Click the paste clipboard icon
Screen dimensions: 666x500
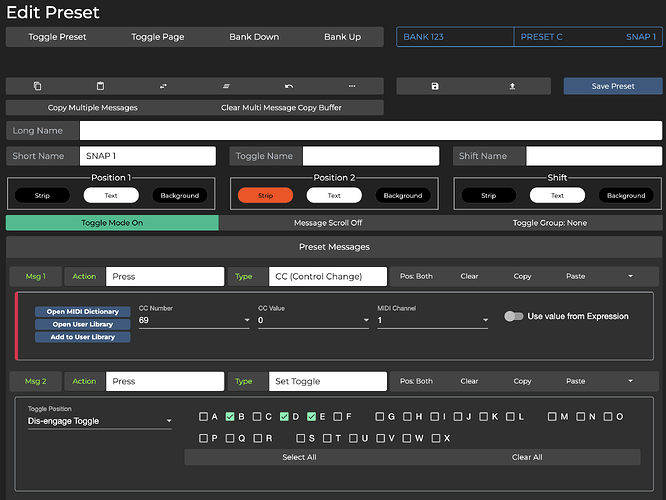(100, 86)
